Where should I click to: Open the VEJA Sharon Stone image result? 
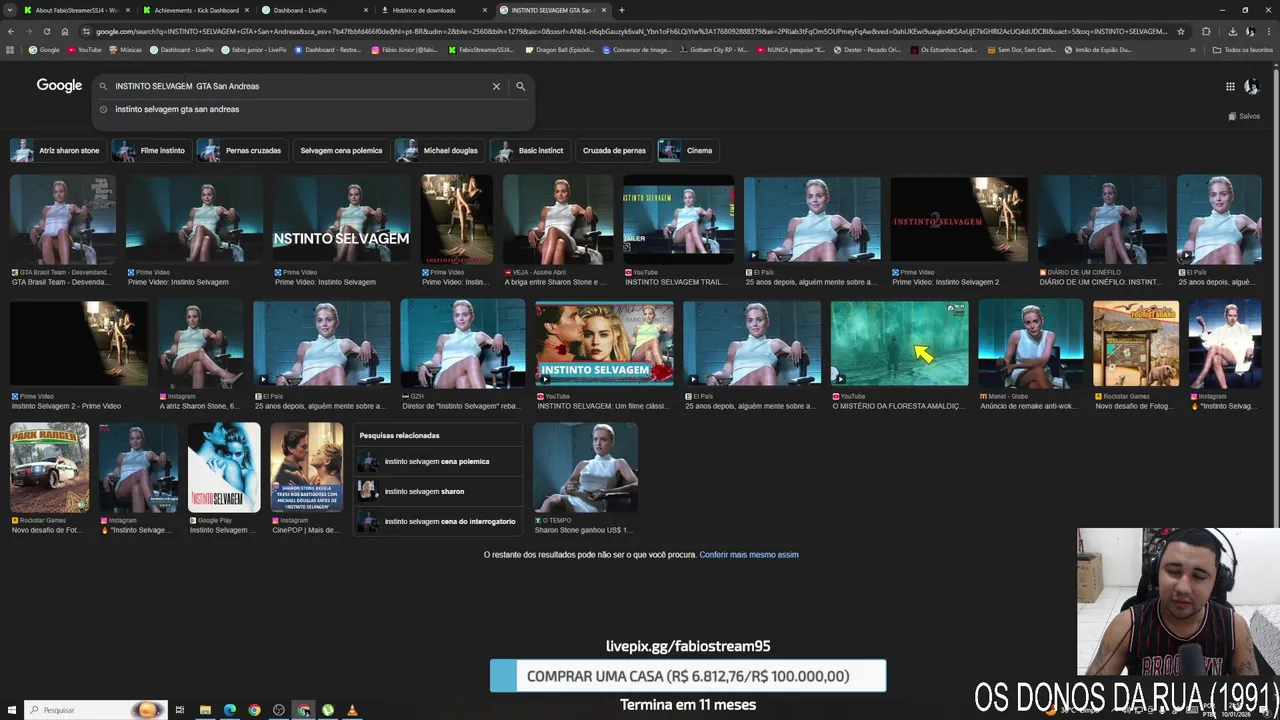(x=558, y=220)
